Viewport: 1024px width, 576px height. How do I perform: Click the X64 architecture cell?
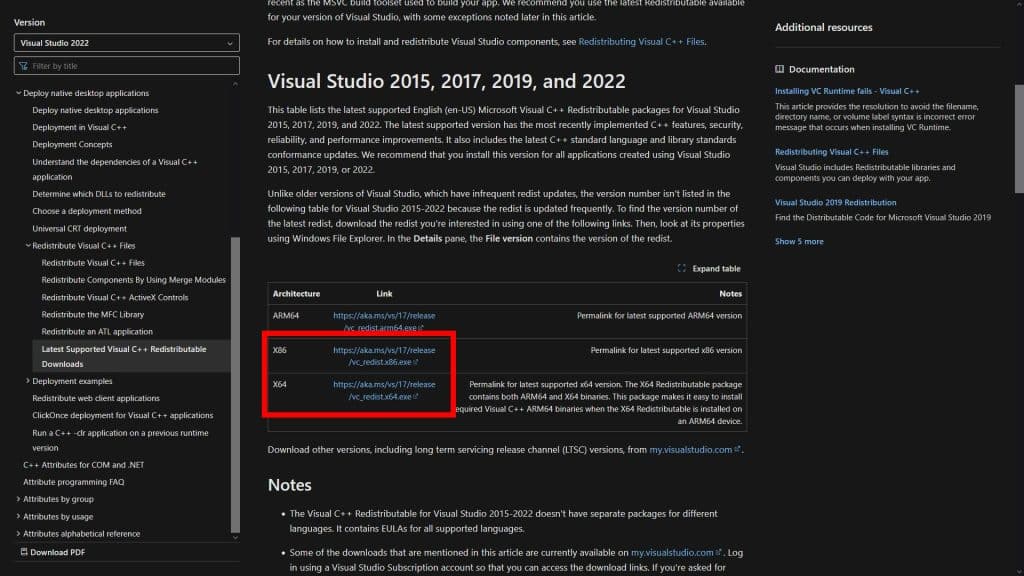click(280, 384)
